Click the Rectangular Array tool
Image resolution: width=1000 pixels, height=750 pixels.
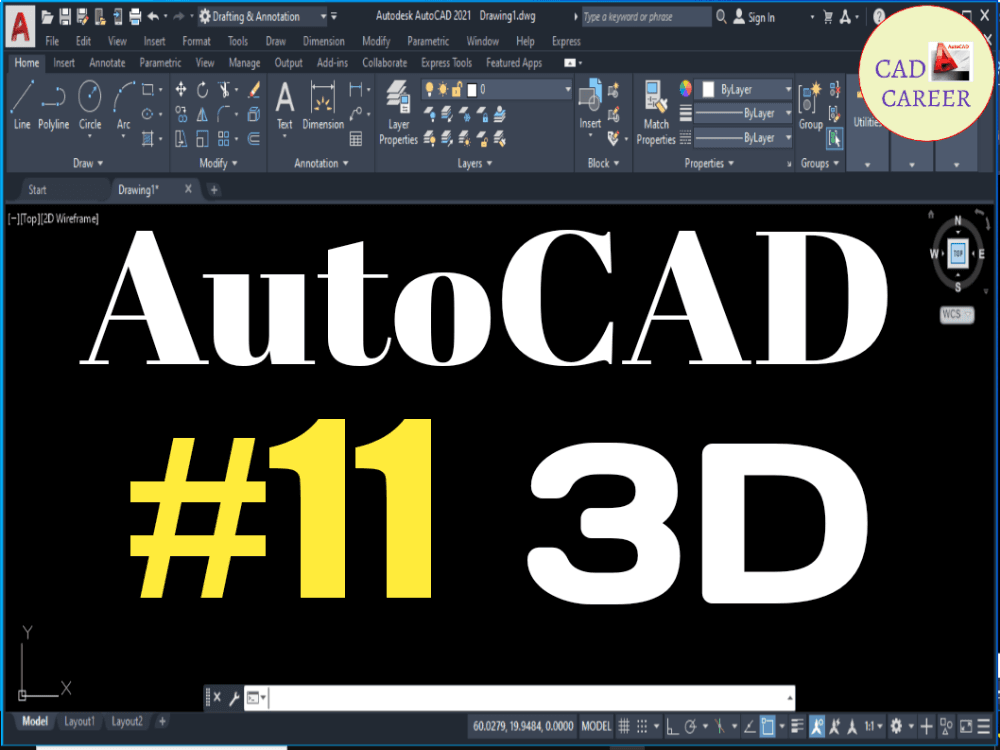tap(223, 138)
